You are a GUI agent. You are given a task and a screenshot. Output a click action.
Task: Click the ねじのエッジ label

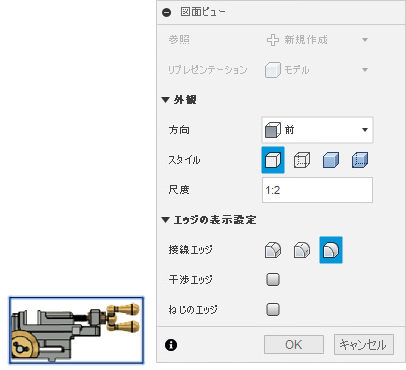point(193,310)
